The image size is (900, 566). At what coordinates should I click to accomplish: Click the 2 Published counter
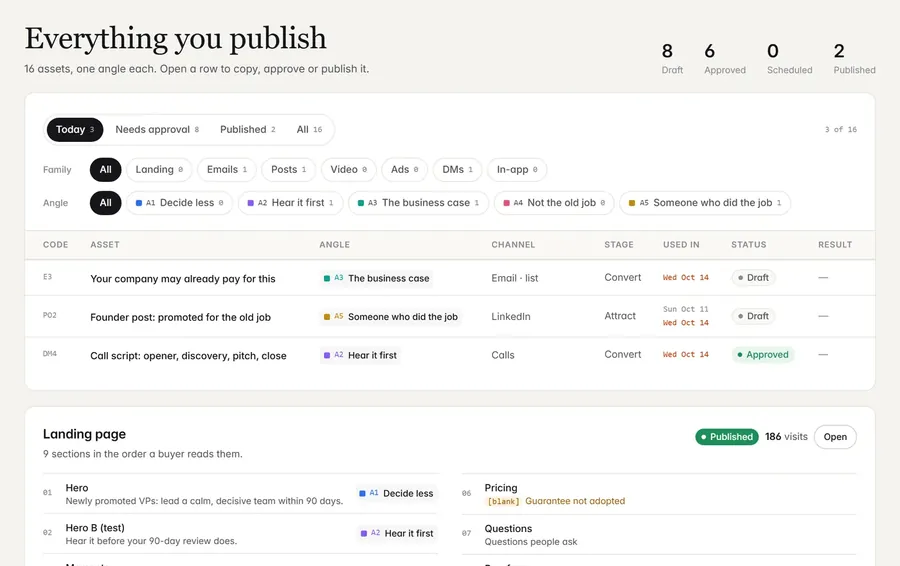click(855, 59)
